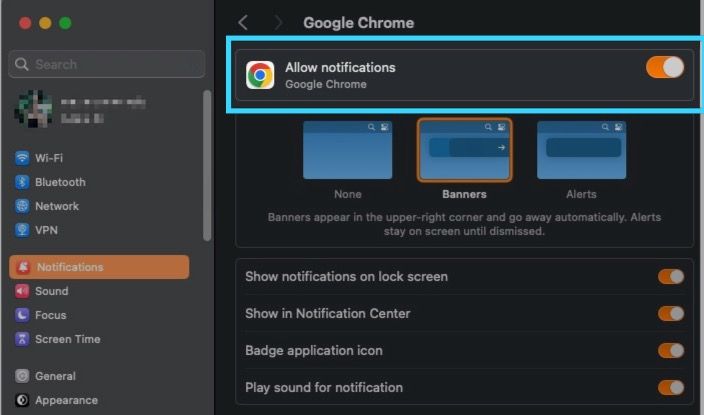Pick the Alerts style thumbnail
The image size is (704, 415).
[x=581, y=150]
